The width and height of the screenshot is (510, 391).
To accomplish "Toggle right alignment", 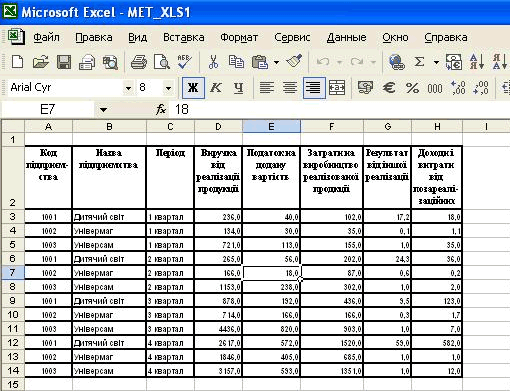I will (314, 88).
